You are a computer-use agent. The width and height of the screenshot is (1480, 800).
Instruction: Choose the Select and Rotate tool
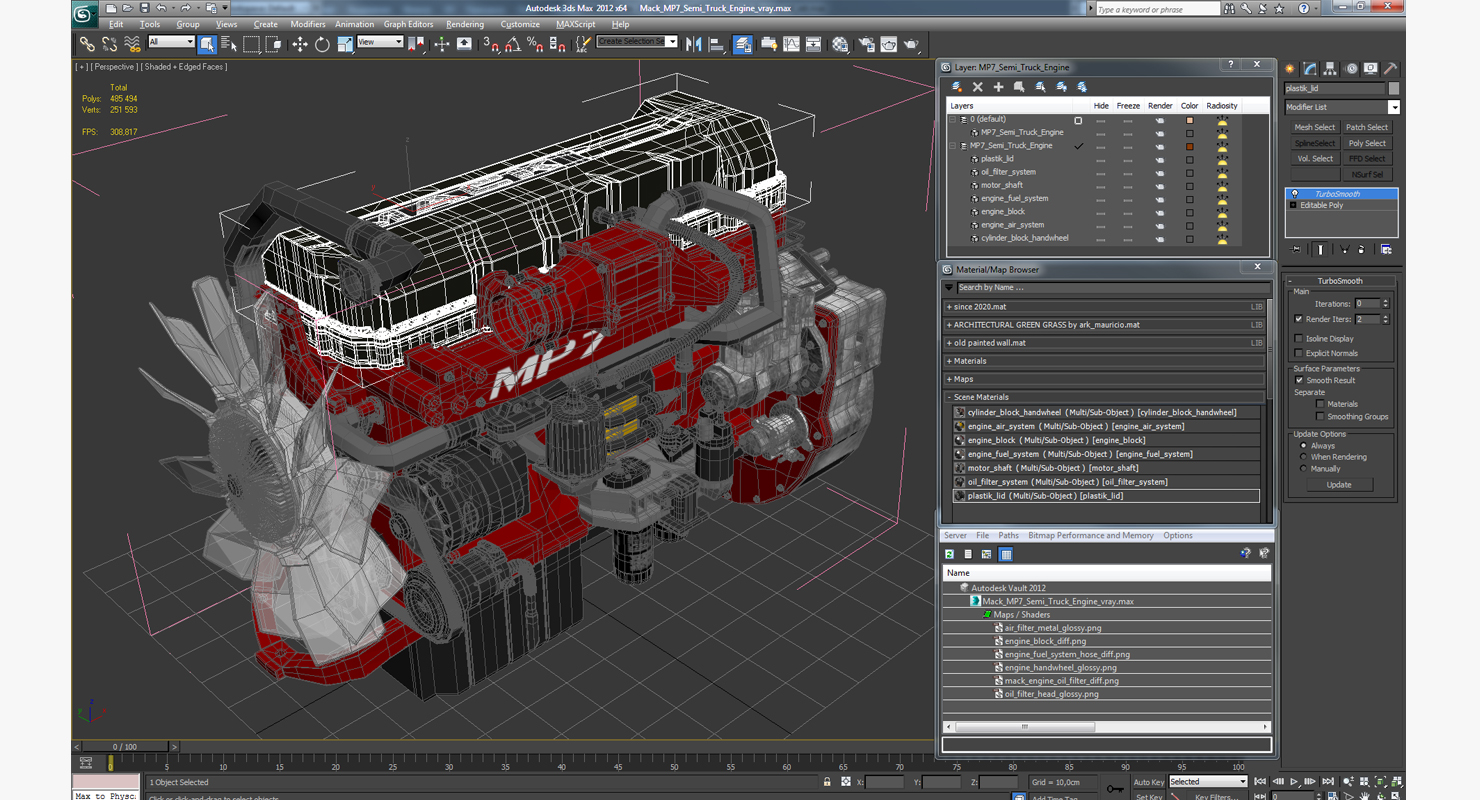point(322,44)
